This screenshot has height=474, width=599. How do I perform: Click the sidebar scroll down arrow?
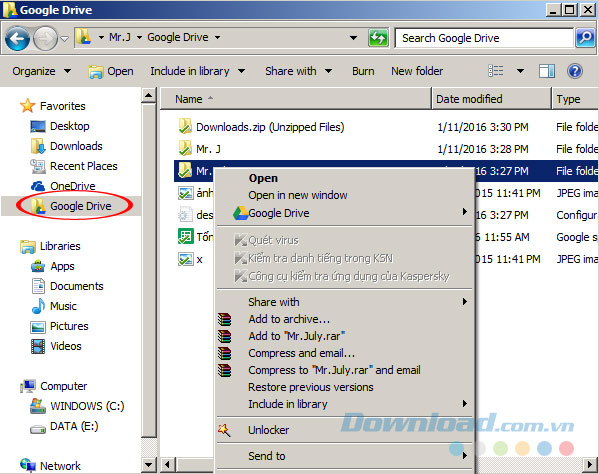(149, 465)
